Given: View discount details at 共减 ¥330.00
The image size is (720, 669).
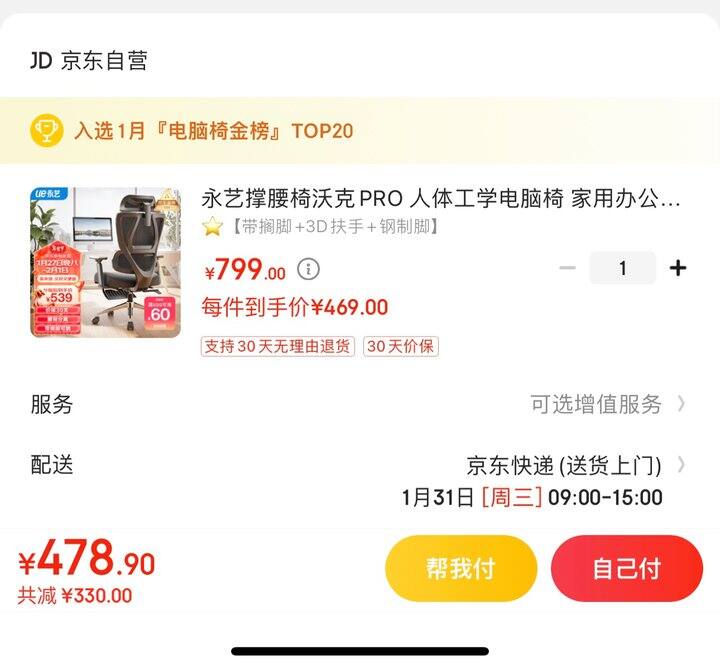Looking at the screenshot, I should [75, 596].
